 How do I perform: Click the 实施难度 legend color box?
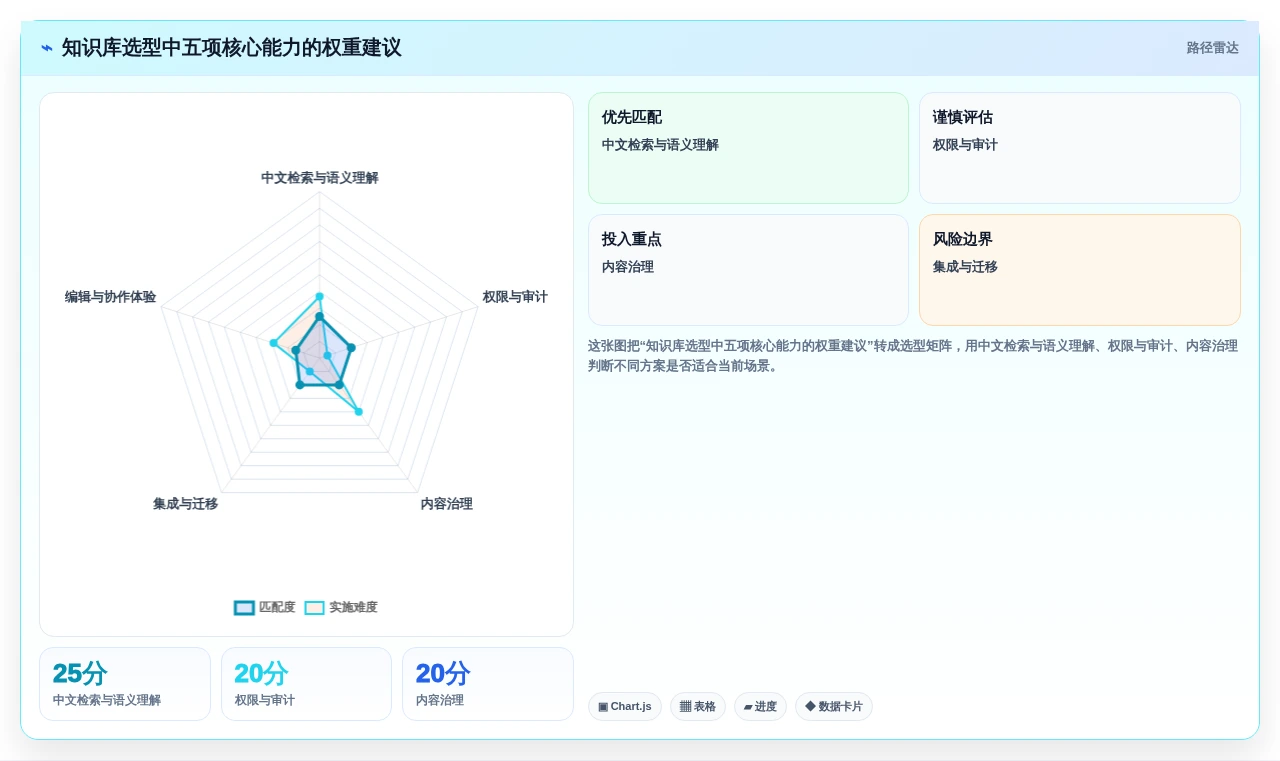tap(315, 607)
